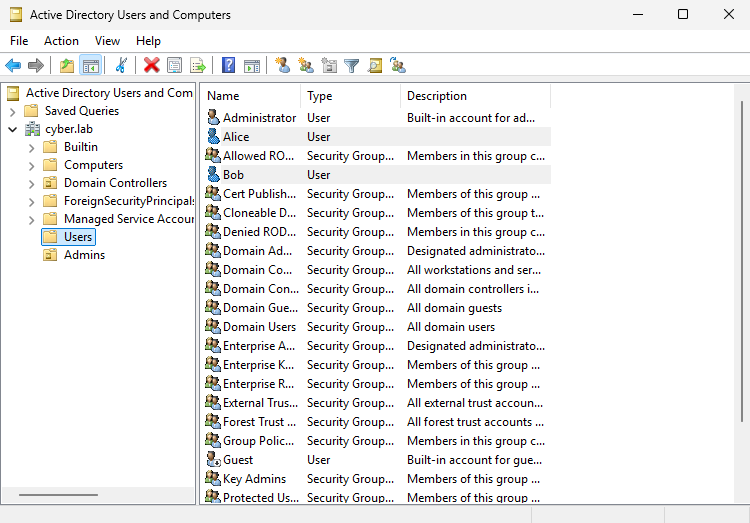Expand the Saved Queries node
This screenshot has height=523, width=750.
(x=12, y=111)
